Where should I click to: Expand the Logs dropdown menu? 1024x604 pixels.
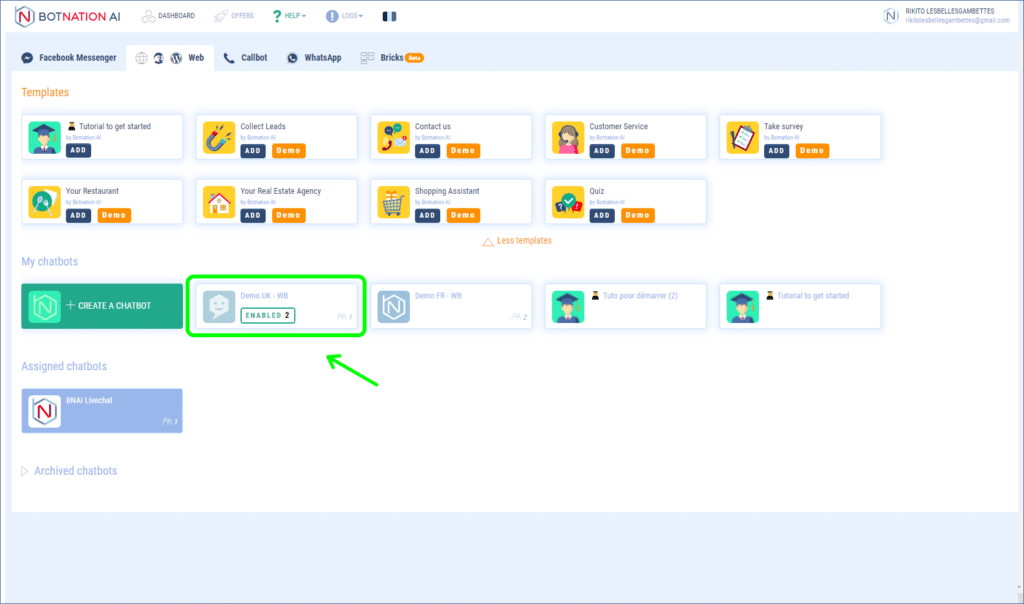point(344,16)
